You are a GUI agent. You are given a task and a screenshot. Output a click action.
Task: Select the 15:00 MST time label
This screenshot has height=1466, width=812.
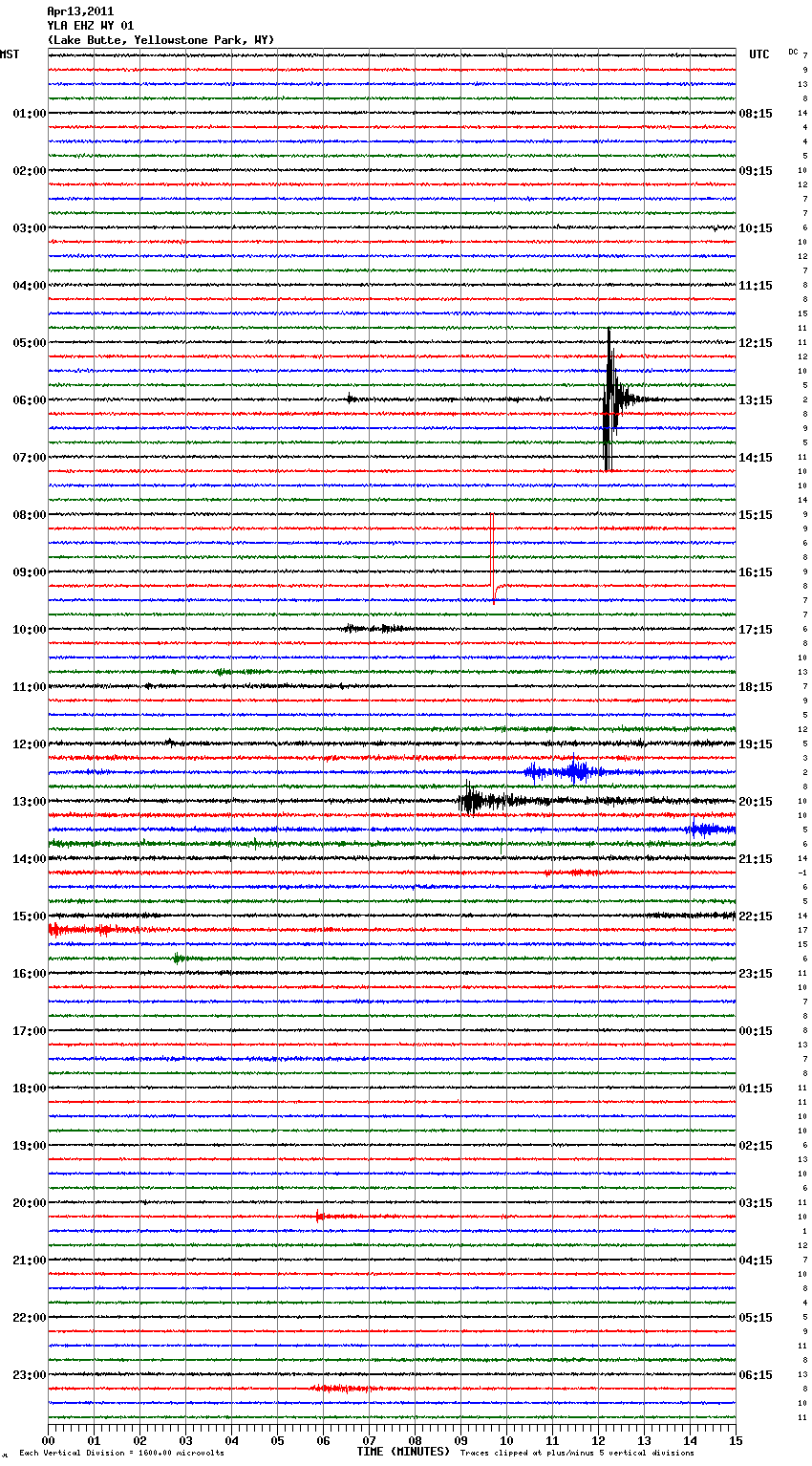point(30,916)
